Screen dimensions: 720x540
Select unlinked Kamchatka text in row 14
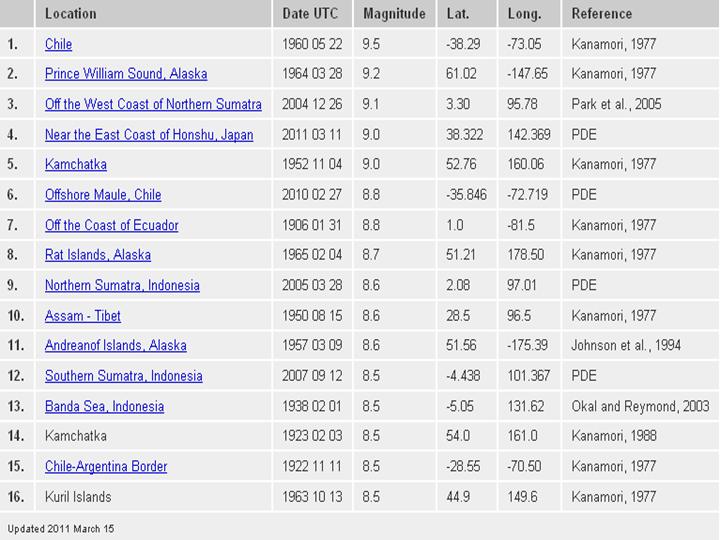(x=76, y=436)
